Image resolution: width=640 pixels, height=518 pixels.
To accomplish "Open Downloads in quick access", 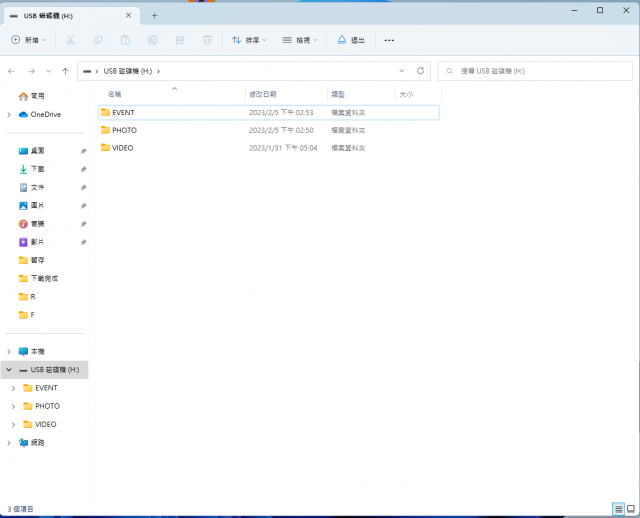I will click(31, 169).
